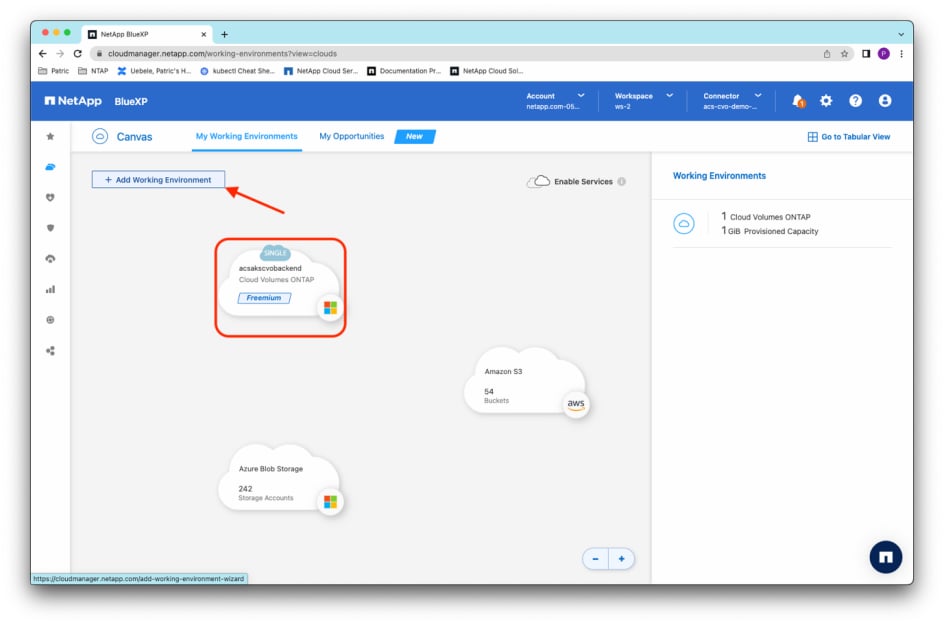Zoom in canvas with plus button
The height and width of the screenshot is (625, 944).
coord(621,559)
